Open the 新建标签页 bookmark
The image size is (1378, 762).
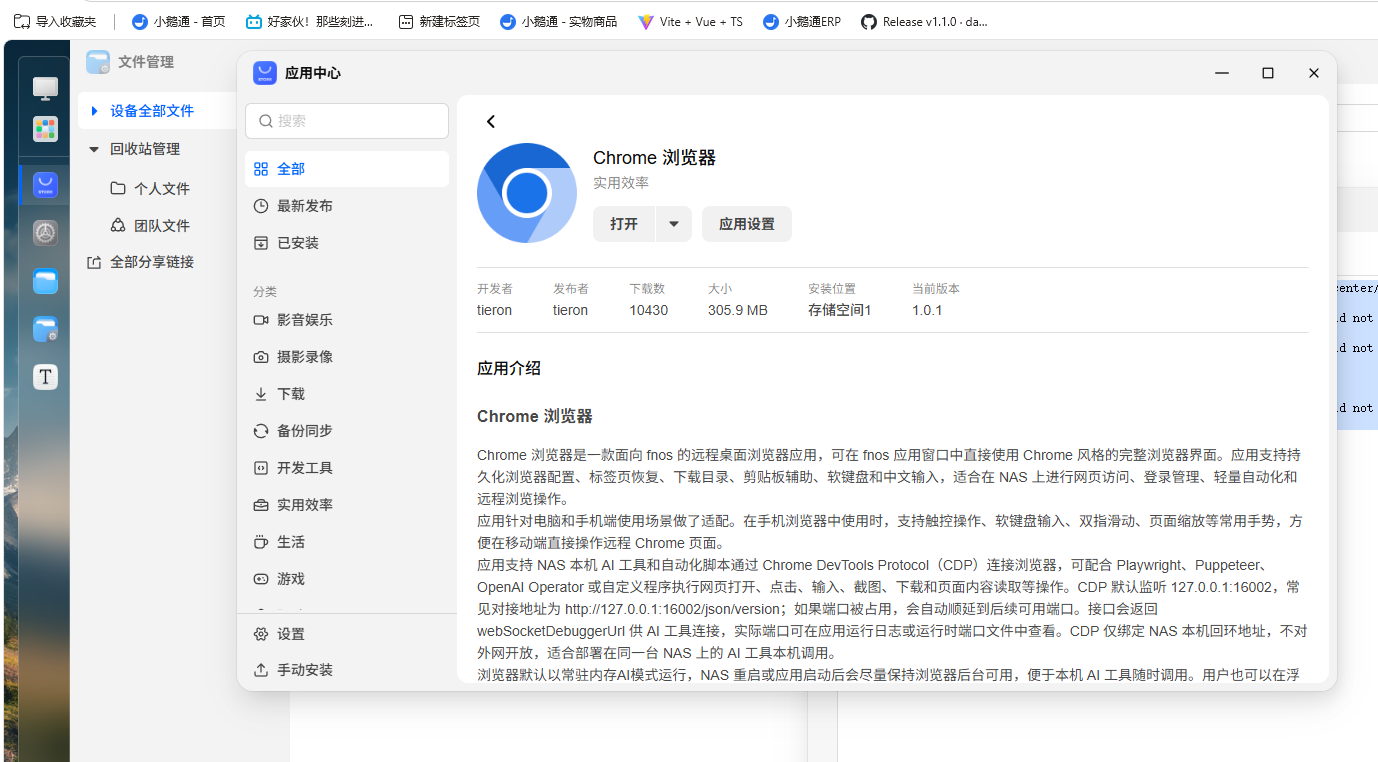tap(439, 21)
